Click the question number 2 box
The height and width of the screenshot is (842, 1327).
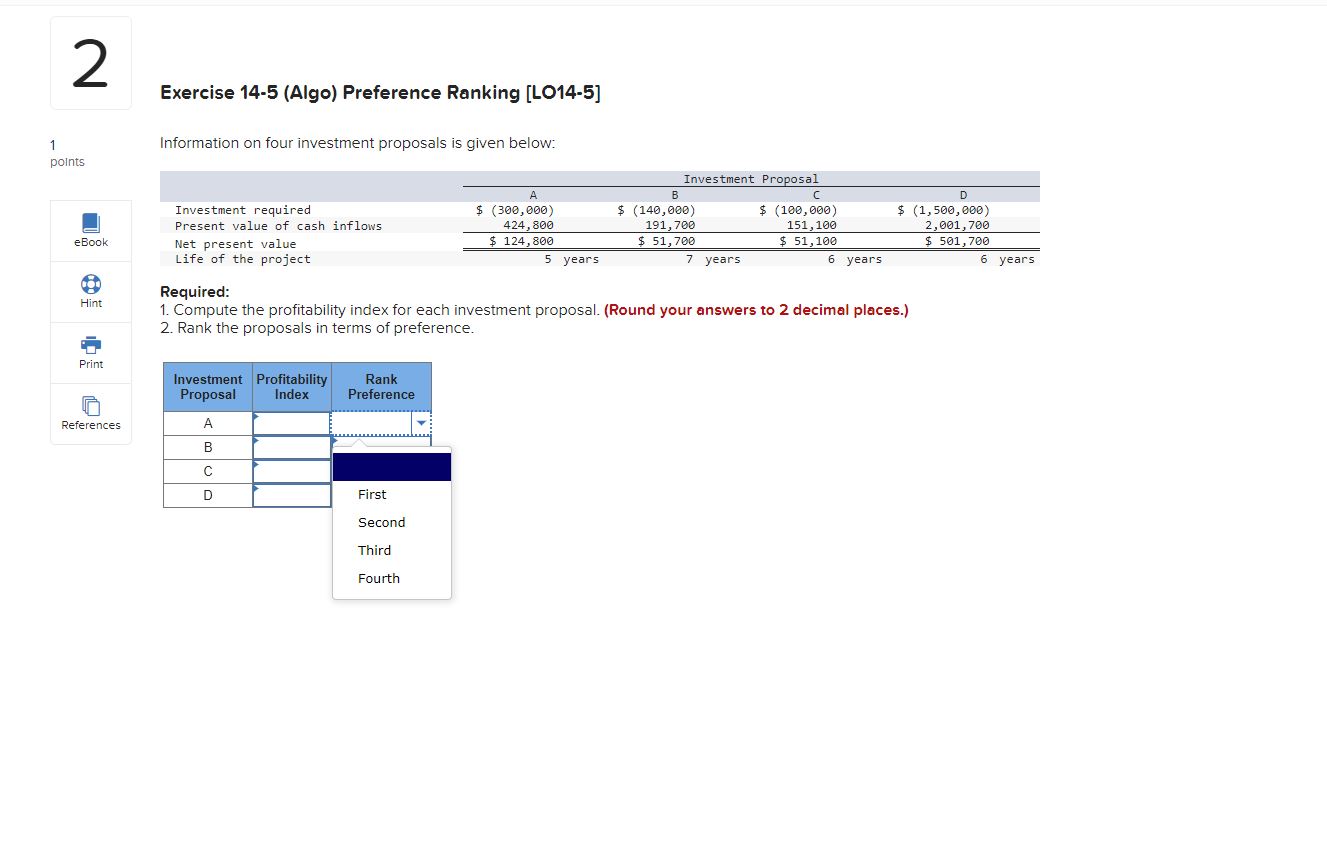(x=91, y=63)
